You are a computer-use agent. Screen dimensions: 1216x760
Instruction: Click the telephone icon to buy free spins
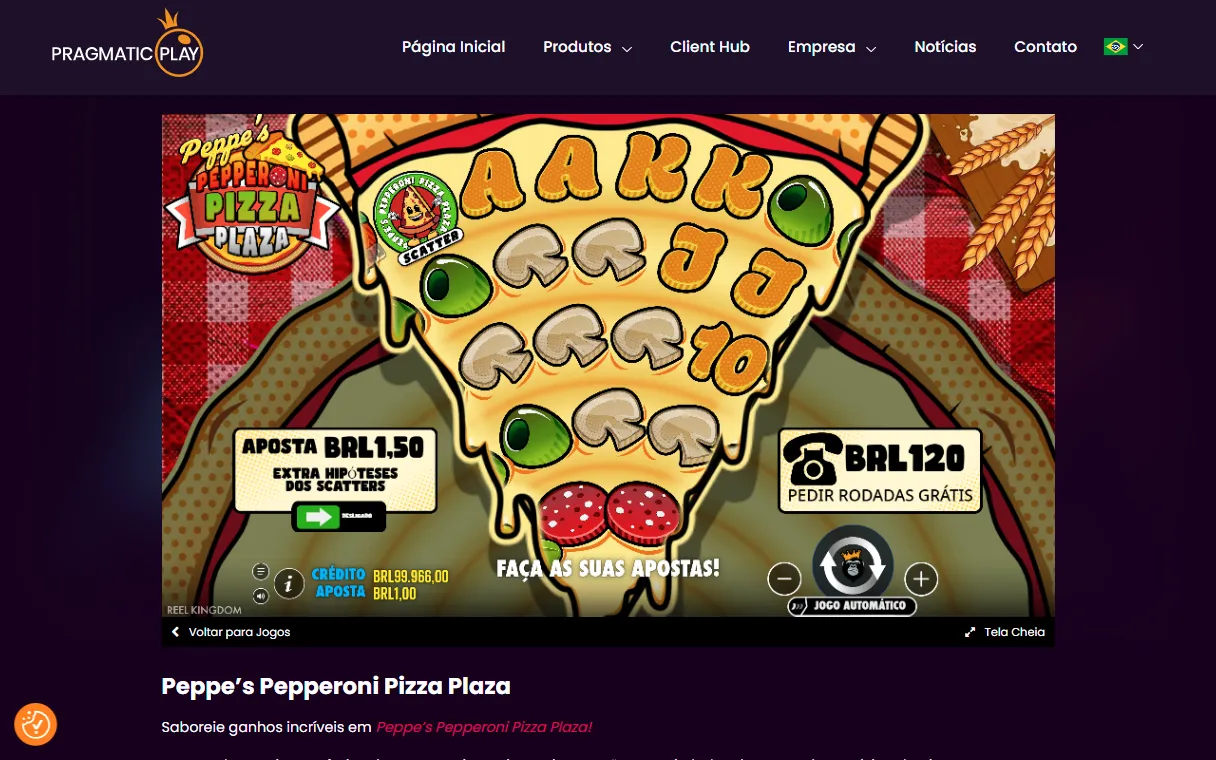pyautogui.click(x=811, y=459)
